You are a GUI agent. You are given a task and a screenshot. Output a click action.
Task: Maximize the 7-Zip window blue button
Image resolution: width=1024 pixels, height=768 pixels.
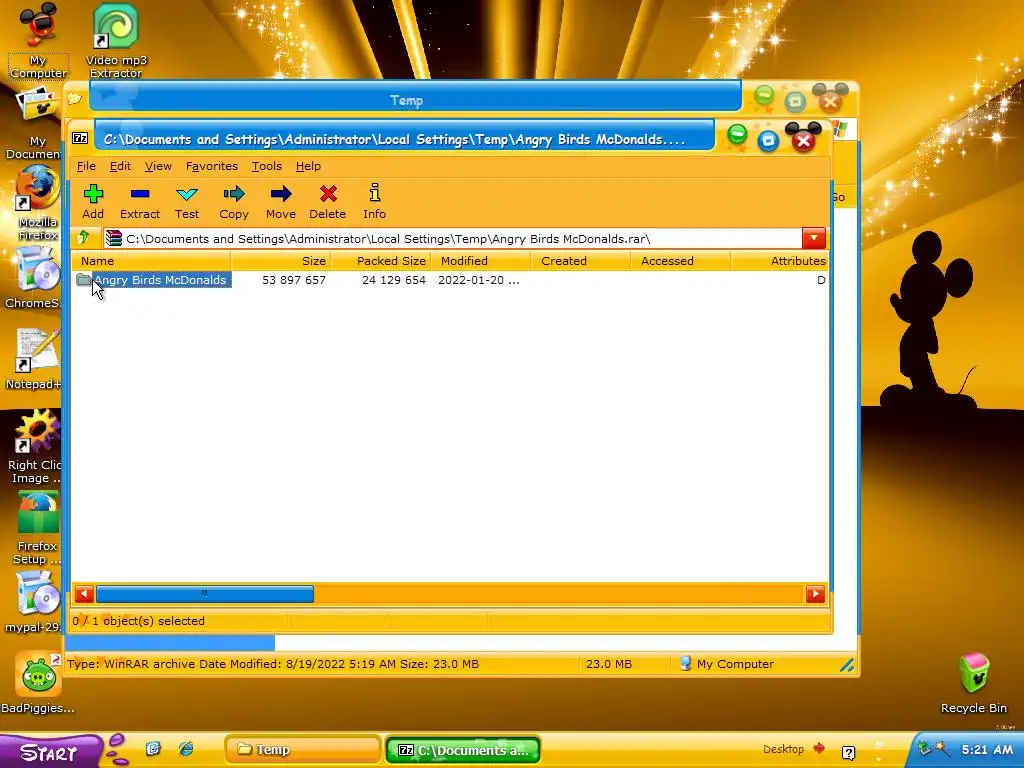pos(769,140)
